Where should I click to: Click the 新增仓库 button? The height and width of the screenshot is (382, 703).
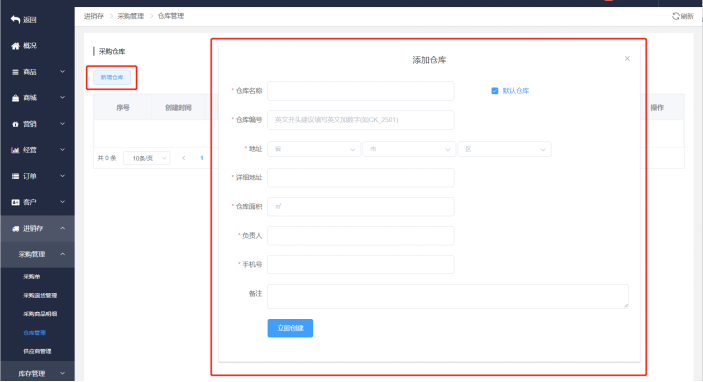click(112, 77)
